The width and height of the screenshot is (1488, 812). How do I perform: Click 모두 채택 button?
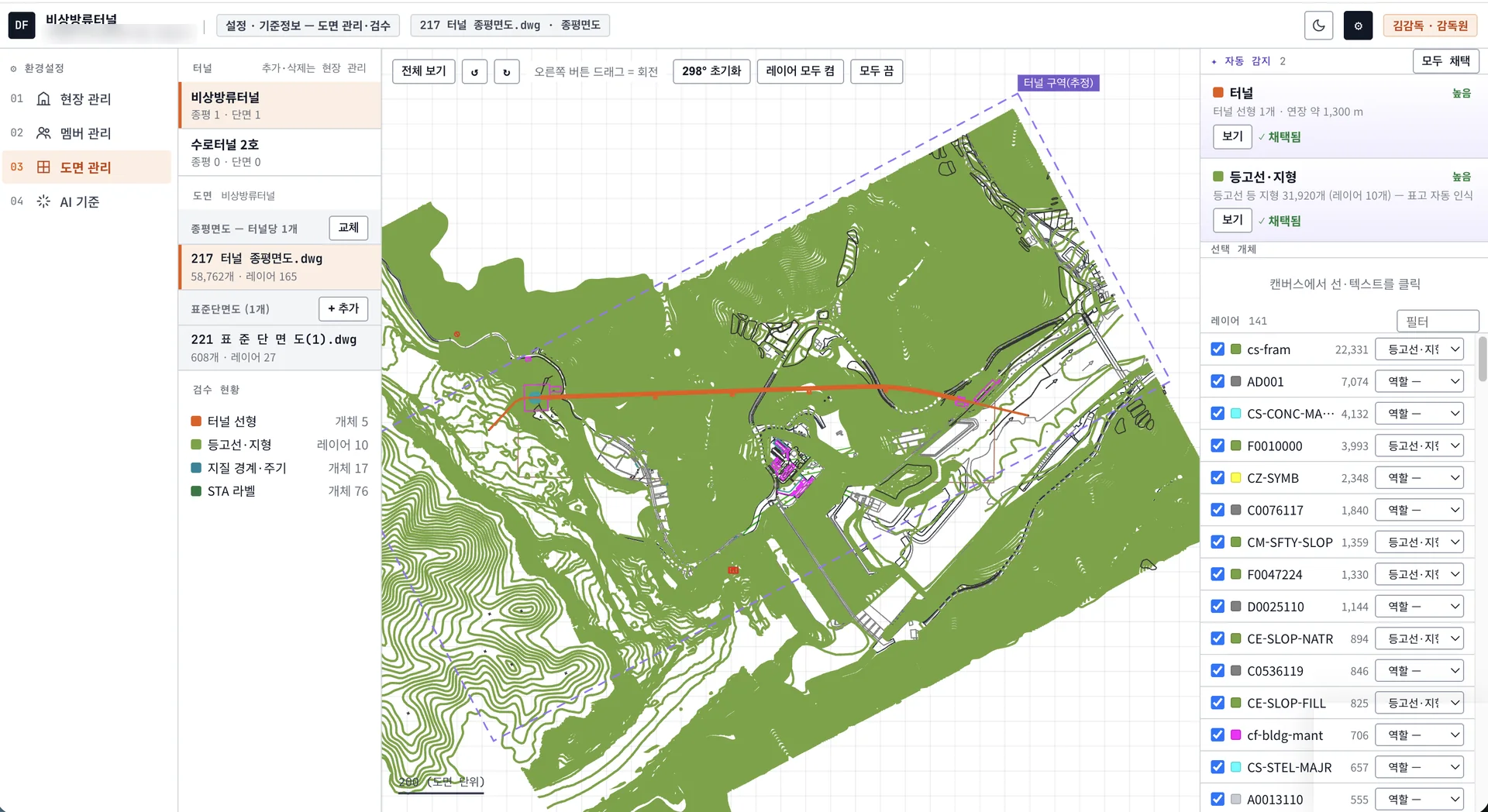click(1446, 61)
